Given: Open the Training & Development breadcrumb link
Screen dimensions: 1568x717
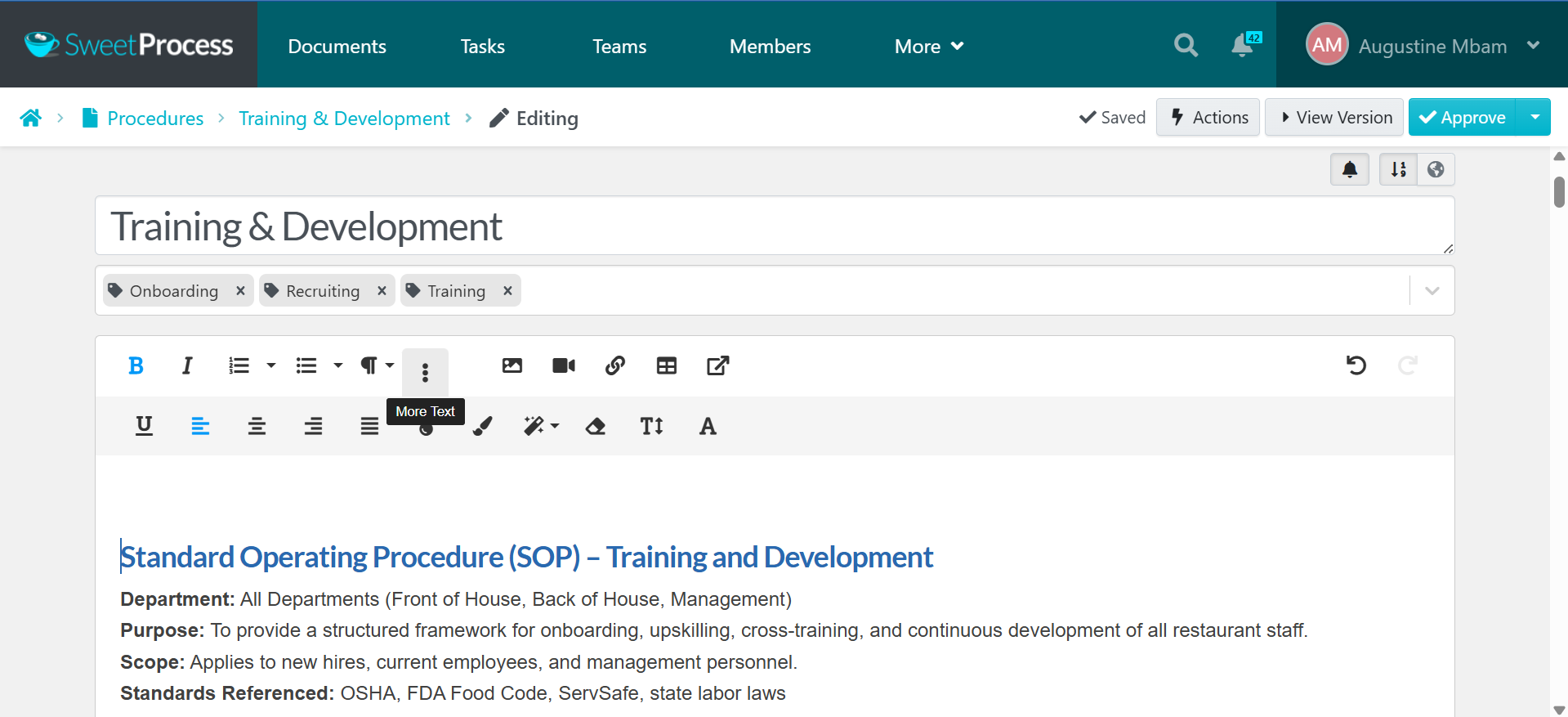Looking at the screenshot, I should (344, 119).
